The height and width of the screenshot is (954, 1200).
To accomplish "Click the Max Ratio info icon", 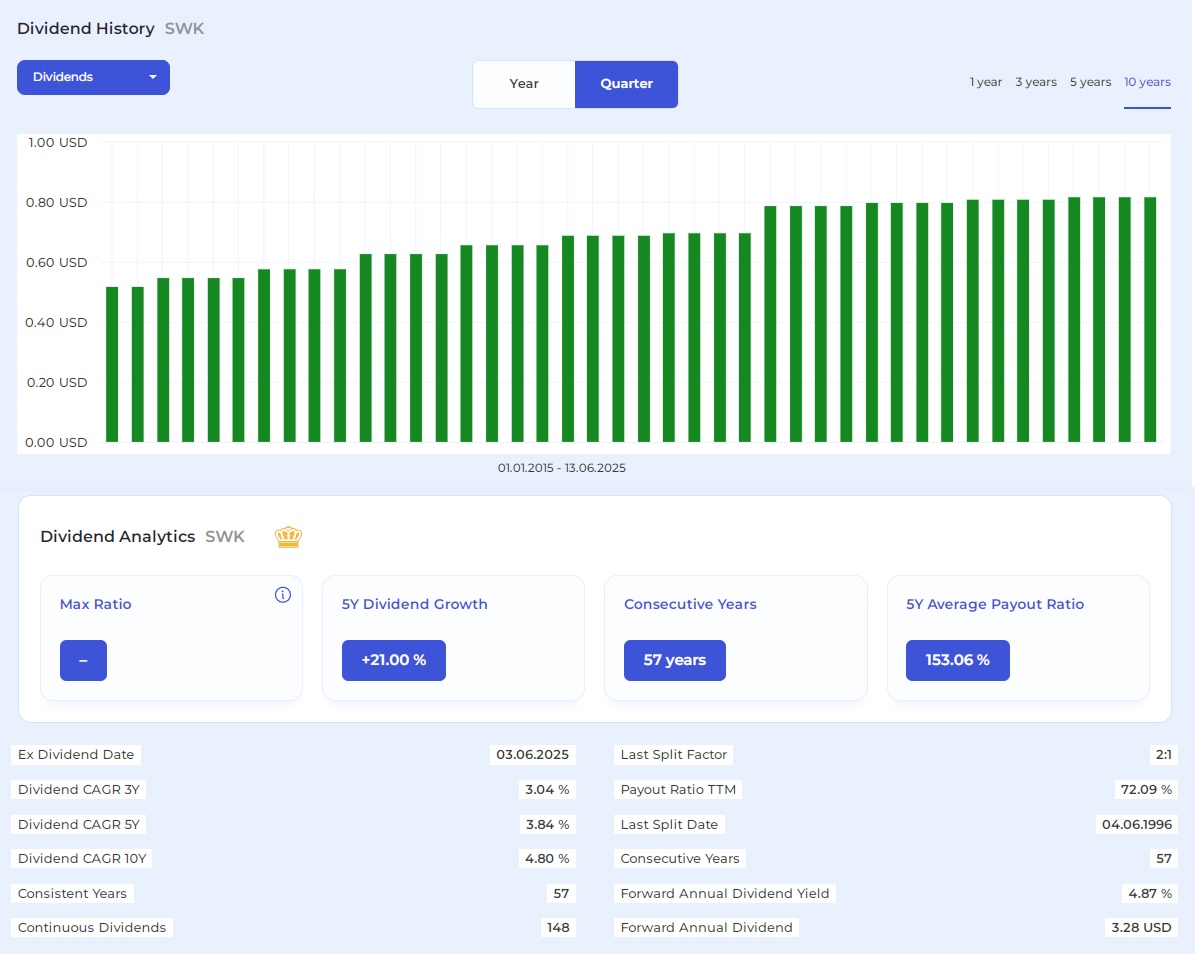I will coord(283,595).
